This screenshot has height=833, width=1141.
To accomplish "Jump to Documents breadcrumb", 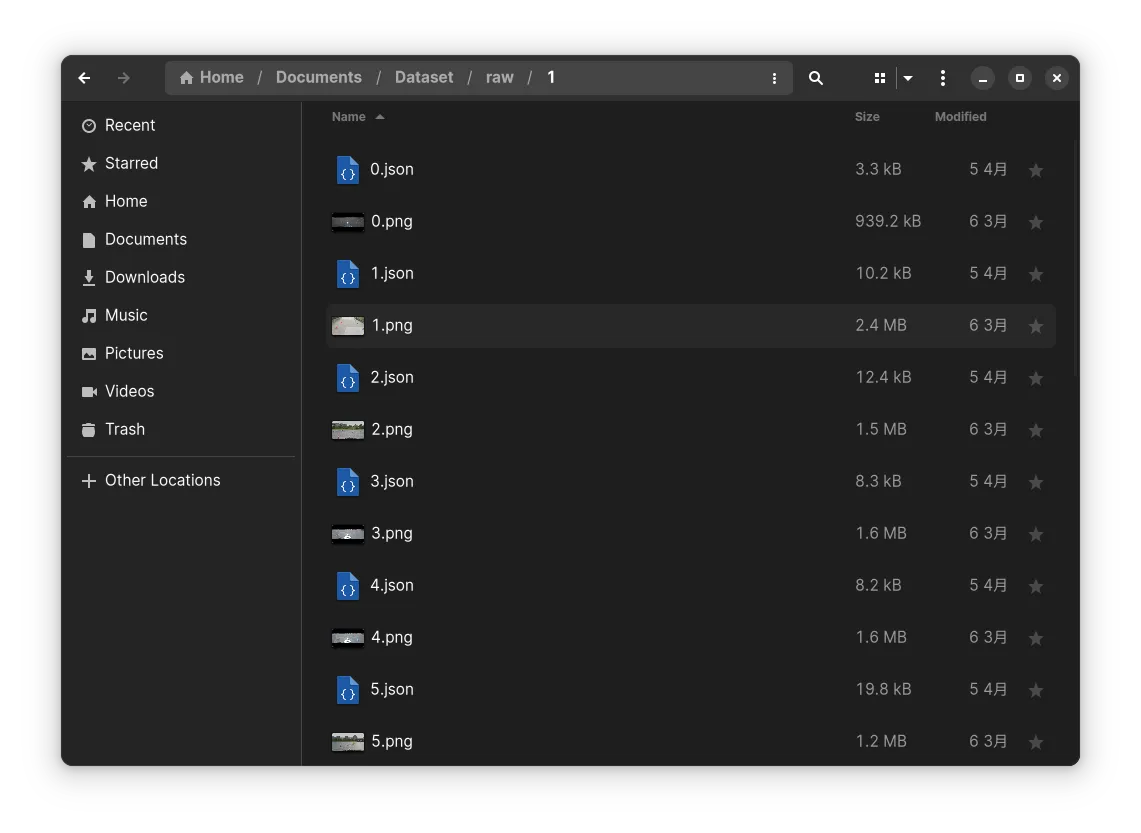I will tap(319, 78).
